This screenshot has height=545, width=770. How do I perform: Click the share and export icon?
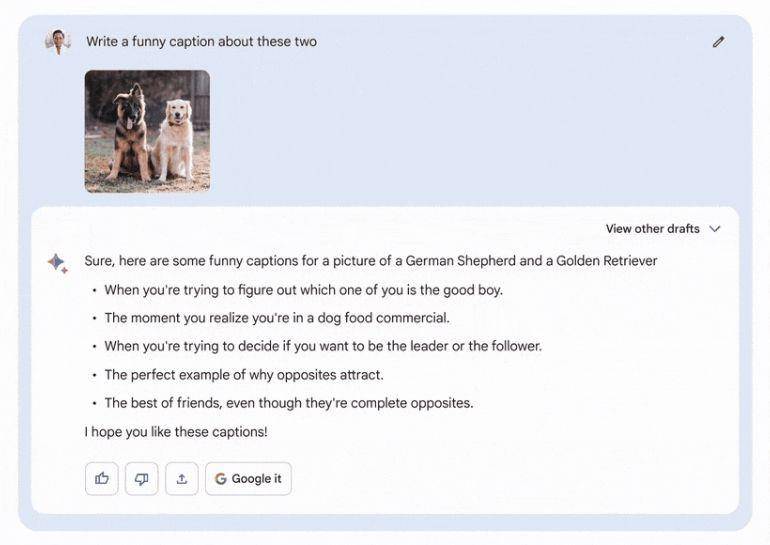click(x=182, y=478)
